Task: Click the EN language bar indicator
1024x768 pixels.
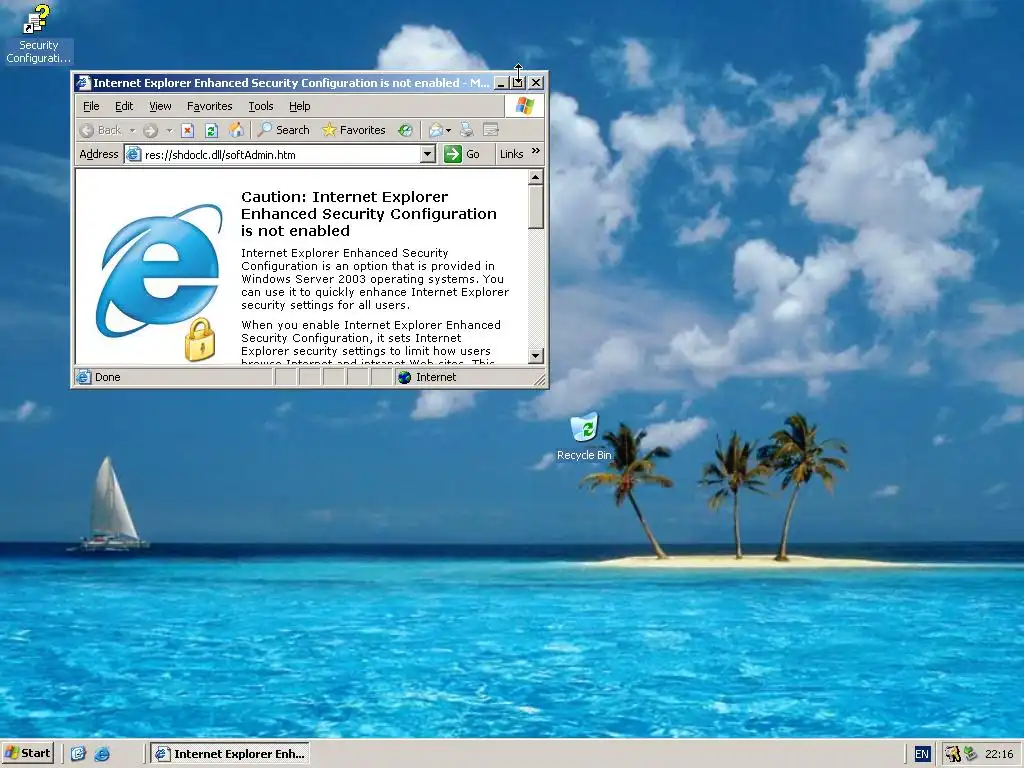Action: 921,754
